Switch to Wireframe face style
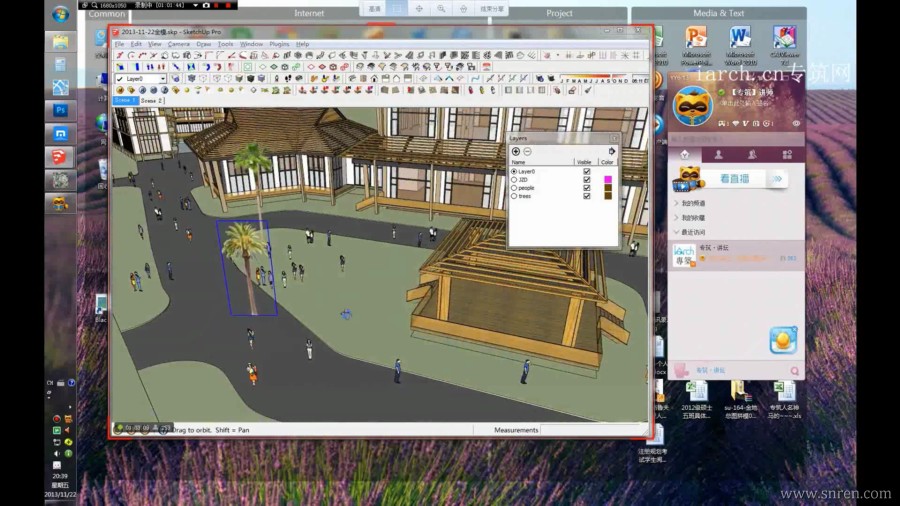900x506 pixels. pyautogui.click(x=216, y=79)
